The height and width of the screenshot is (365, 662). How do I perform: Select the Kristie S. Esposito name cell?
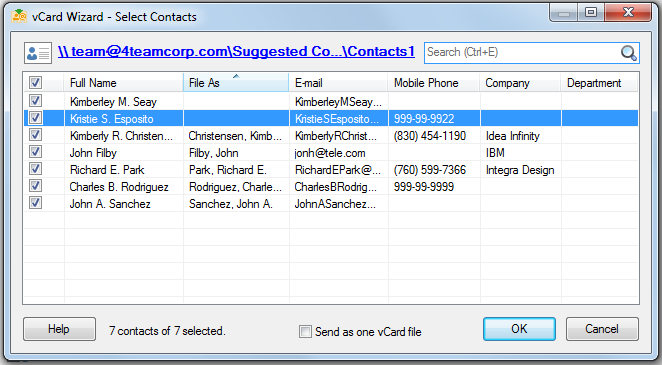pos(124,119)
